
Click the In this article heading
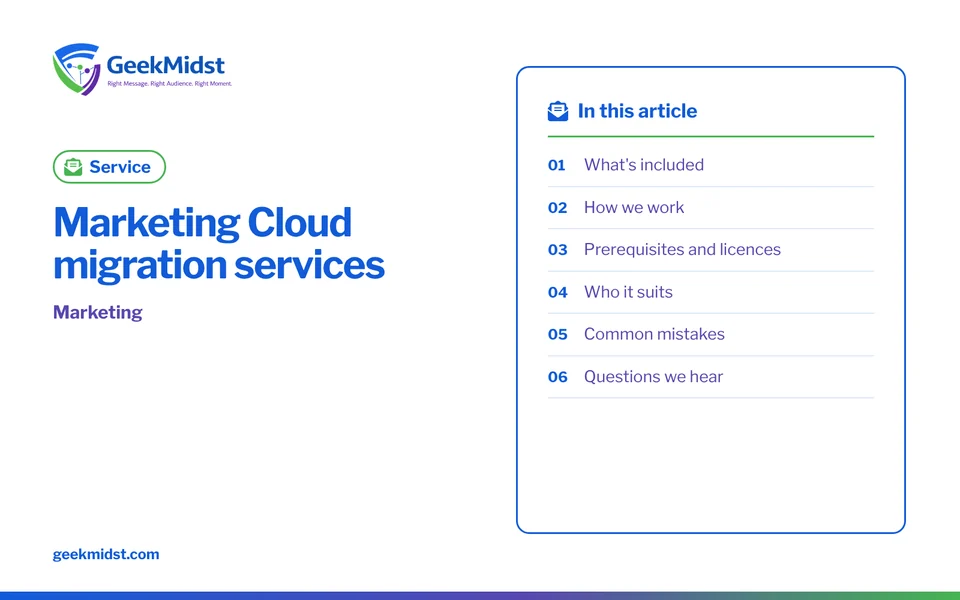pos(637,111)
